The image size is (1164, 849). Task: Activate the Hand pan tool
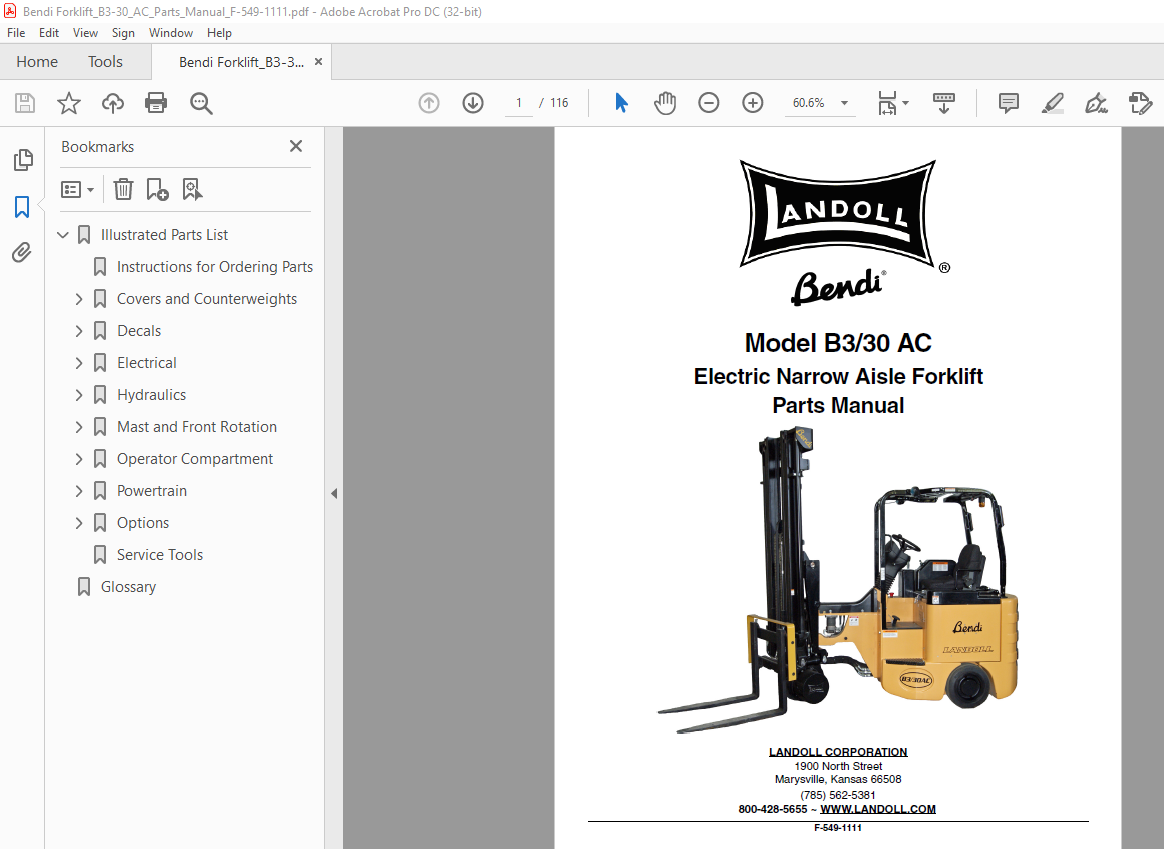point(665,102)
